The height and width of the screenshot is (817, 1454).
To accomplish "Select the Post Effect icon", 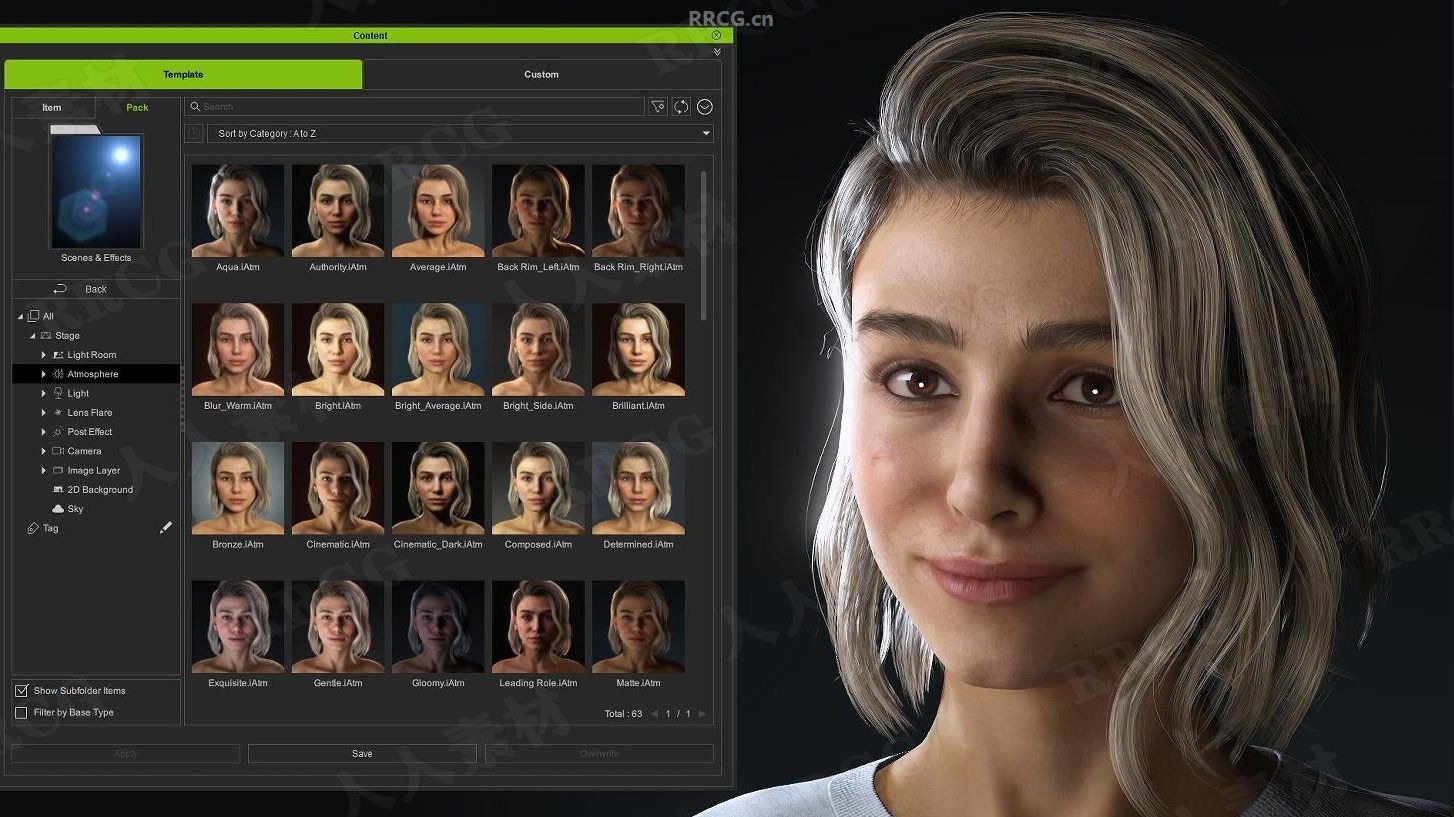I will point(60,431).
